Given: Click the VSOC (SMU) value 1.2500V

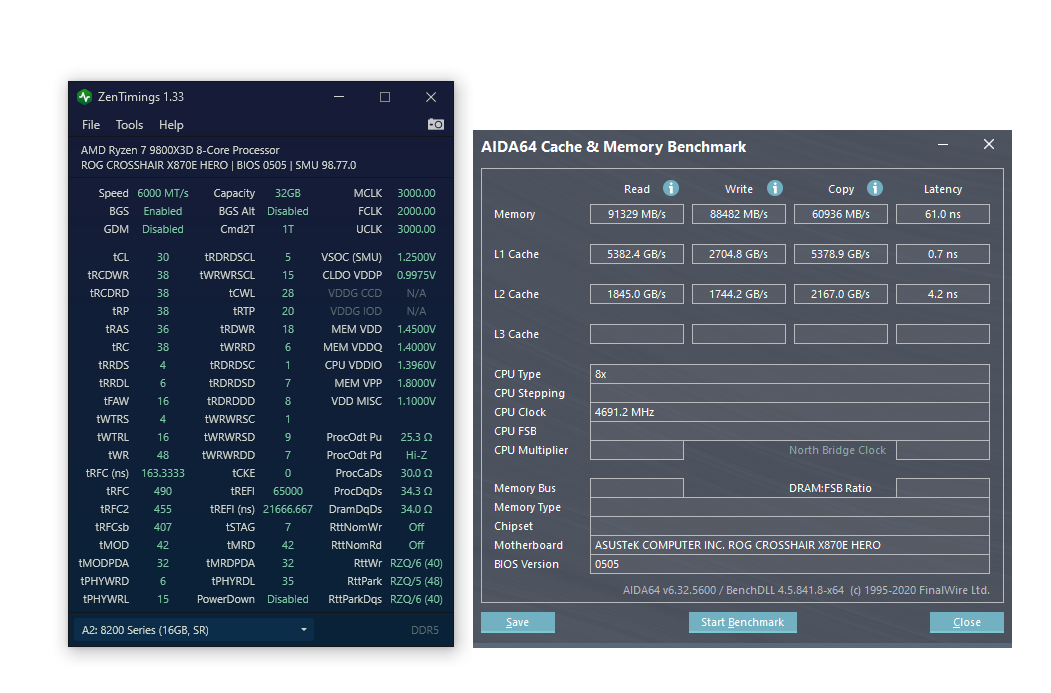Looking at the screenshot, I should point(416,258).
